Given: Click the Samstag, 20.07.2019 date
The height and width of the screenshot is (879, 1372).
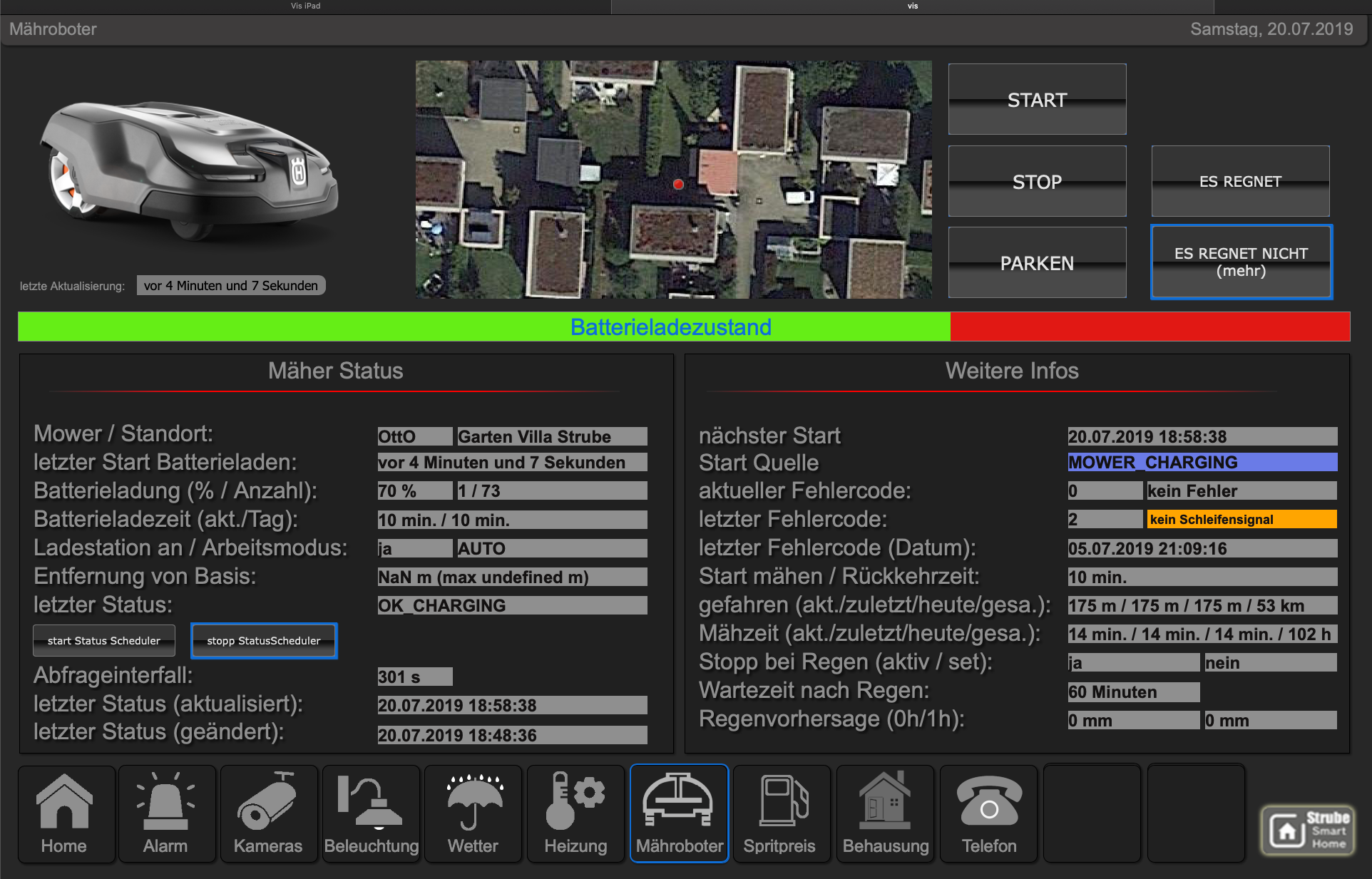Looking at the screenshot, I should point(1271,29).
